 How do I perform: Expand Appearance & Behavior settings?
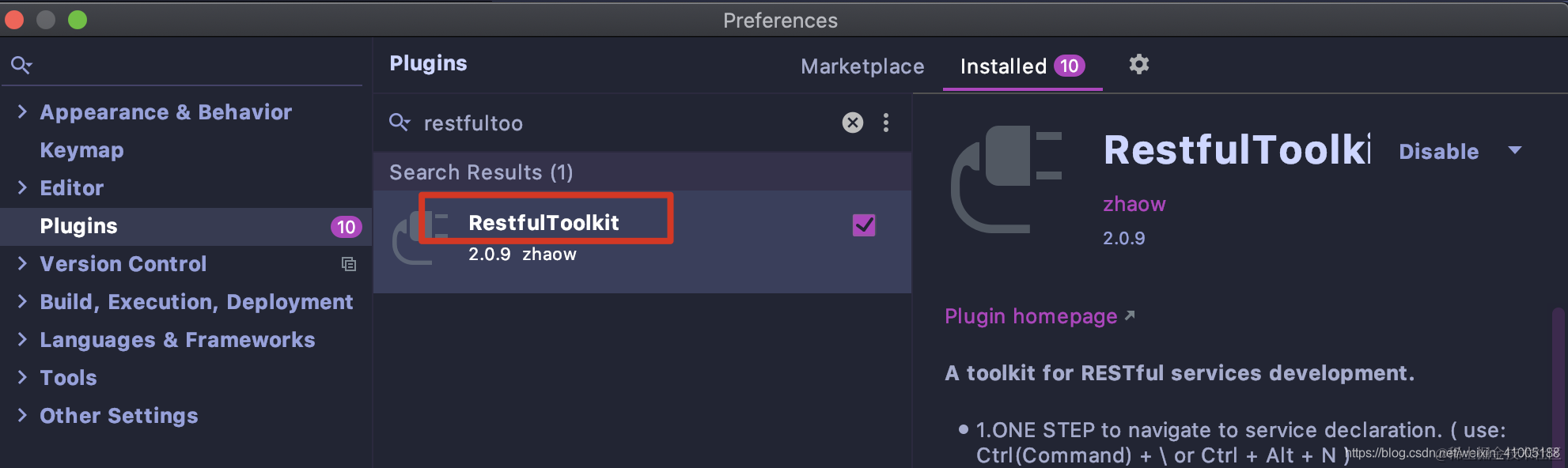pos(22,112)
